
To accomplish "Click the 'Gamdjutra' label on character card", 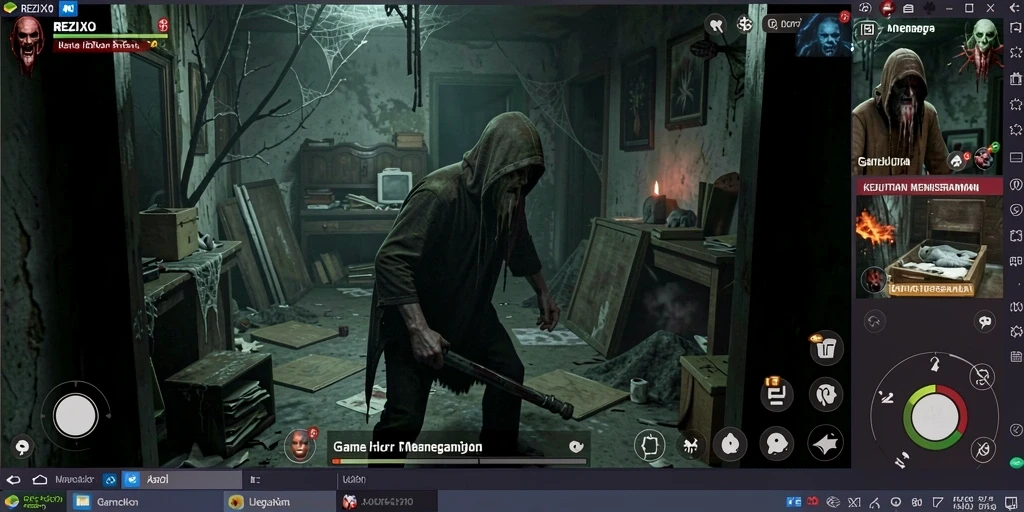I will [884, 161].
